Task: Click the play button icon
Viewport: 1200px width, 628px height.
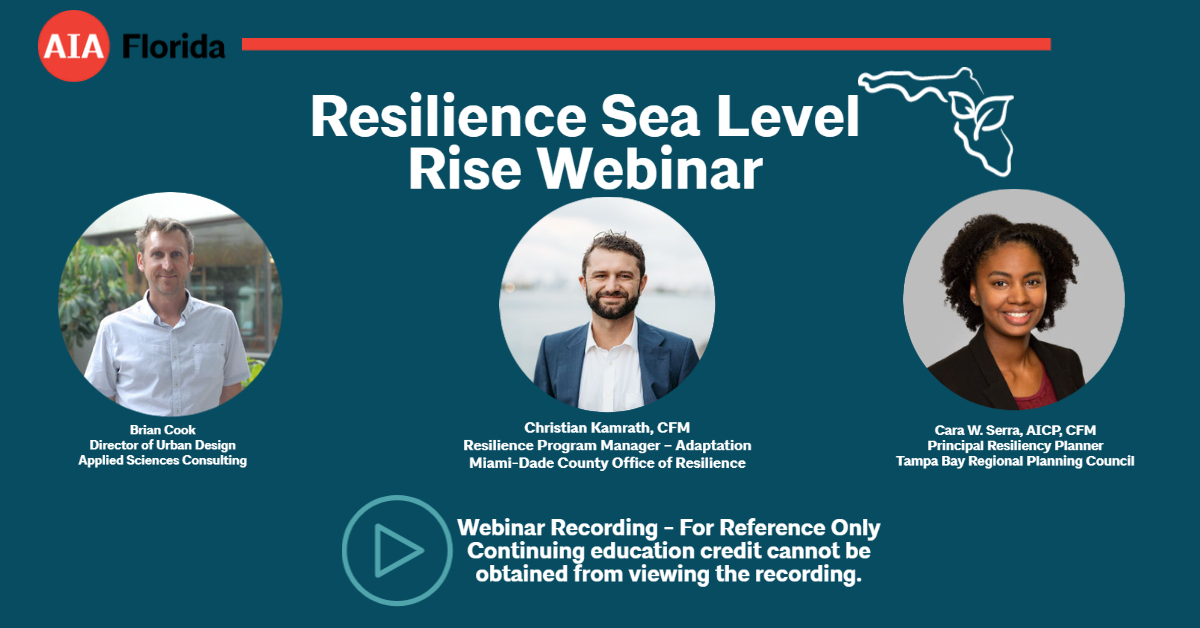Action: click(x=398, y=546)
